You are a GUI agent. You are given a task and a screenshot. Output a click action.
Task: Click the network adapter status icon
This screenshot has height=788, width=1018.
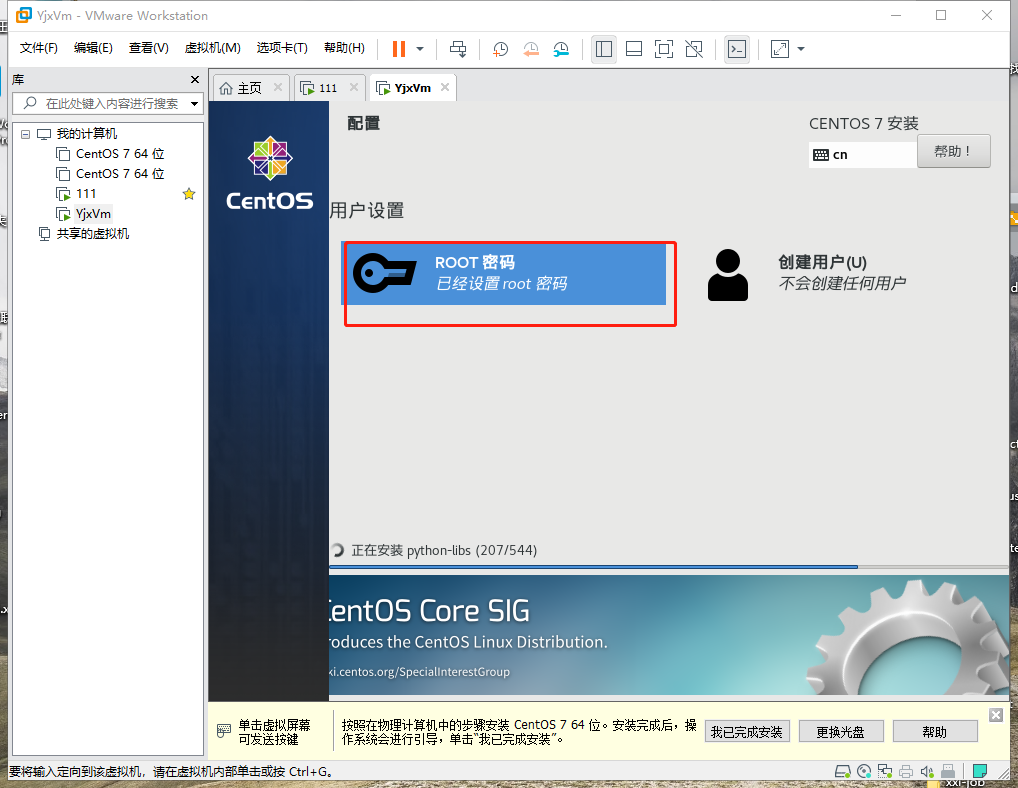click(x=885, y=771)
